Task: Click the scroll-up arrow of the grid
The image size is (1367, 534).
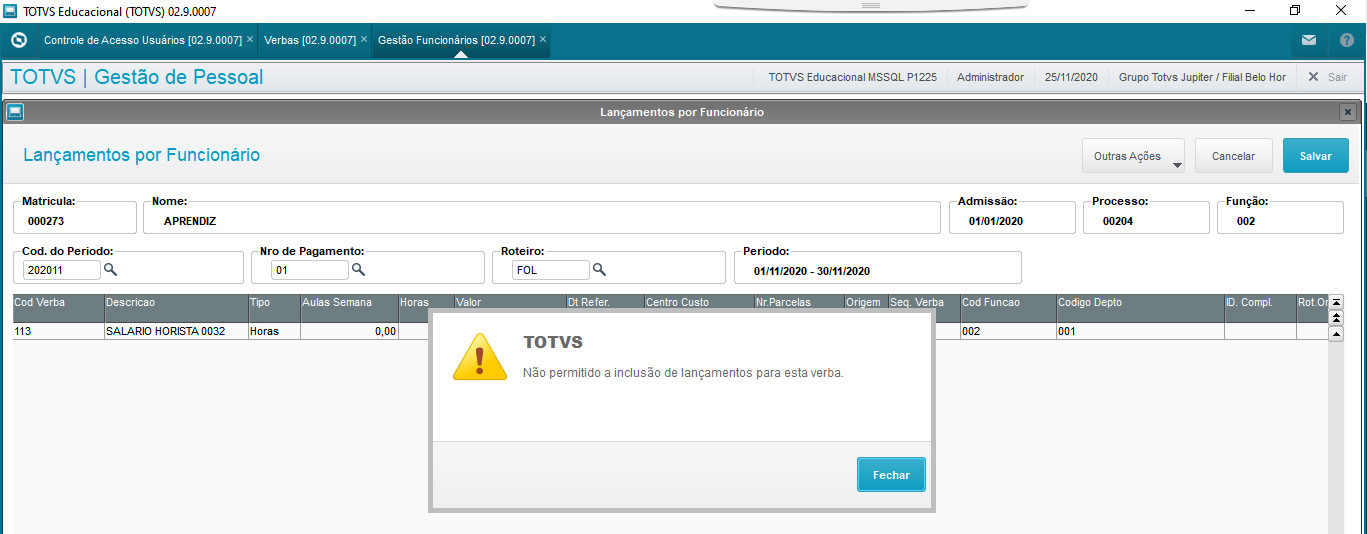Action: pyautogui.click(x=1336, y=333)
